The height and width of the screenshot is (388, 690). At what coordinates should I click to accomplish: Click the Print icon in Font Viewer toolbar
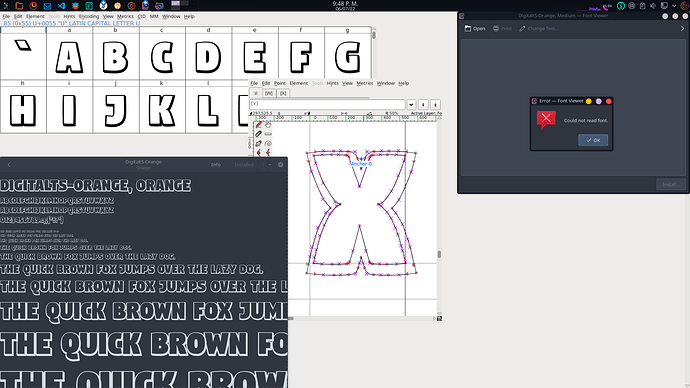496,28
